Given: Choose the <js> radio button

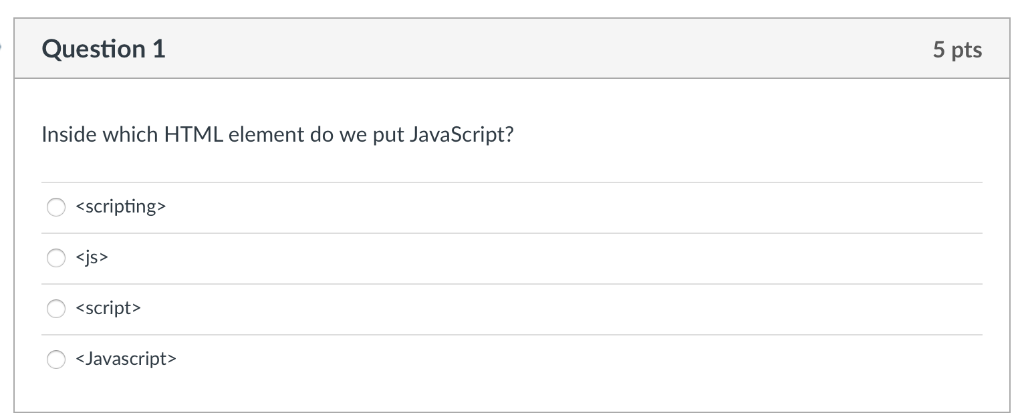Looking at the screenshot, I should pyautogui.click(x=56, y=258).
